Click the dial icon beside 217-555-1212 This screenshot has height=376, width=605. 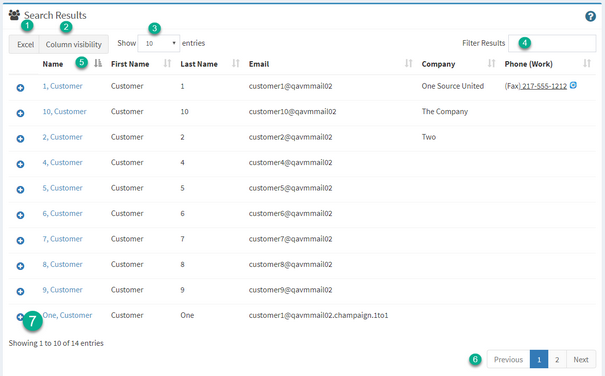[x=573, y=85]
